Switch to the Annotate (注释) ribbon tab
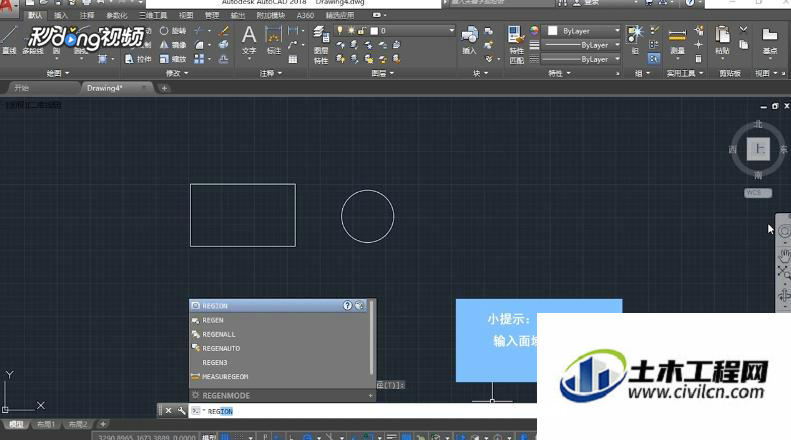The width and height of the screenshot is (791, 440). [87, 16]
